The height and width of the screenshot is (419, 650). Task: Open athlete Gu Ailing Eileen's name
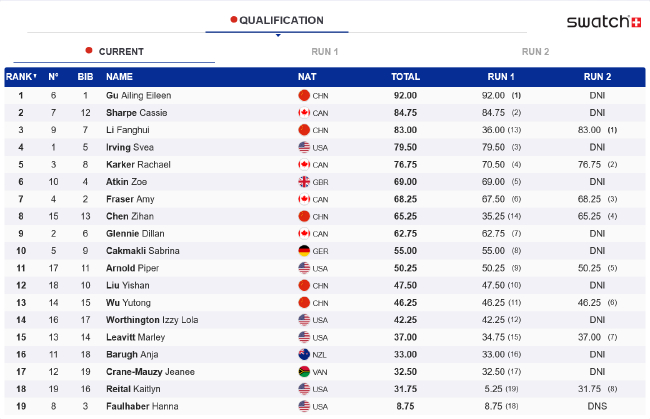pyautogui.click(x=138, y=95)
